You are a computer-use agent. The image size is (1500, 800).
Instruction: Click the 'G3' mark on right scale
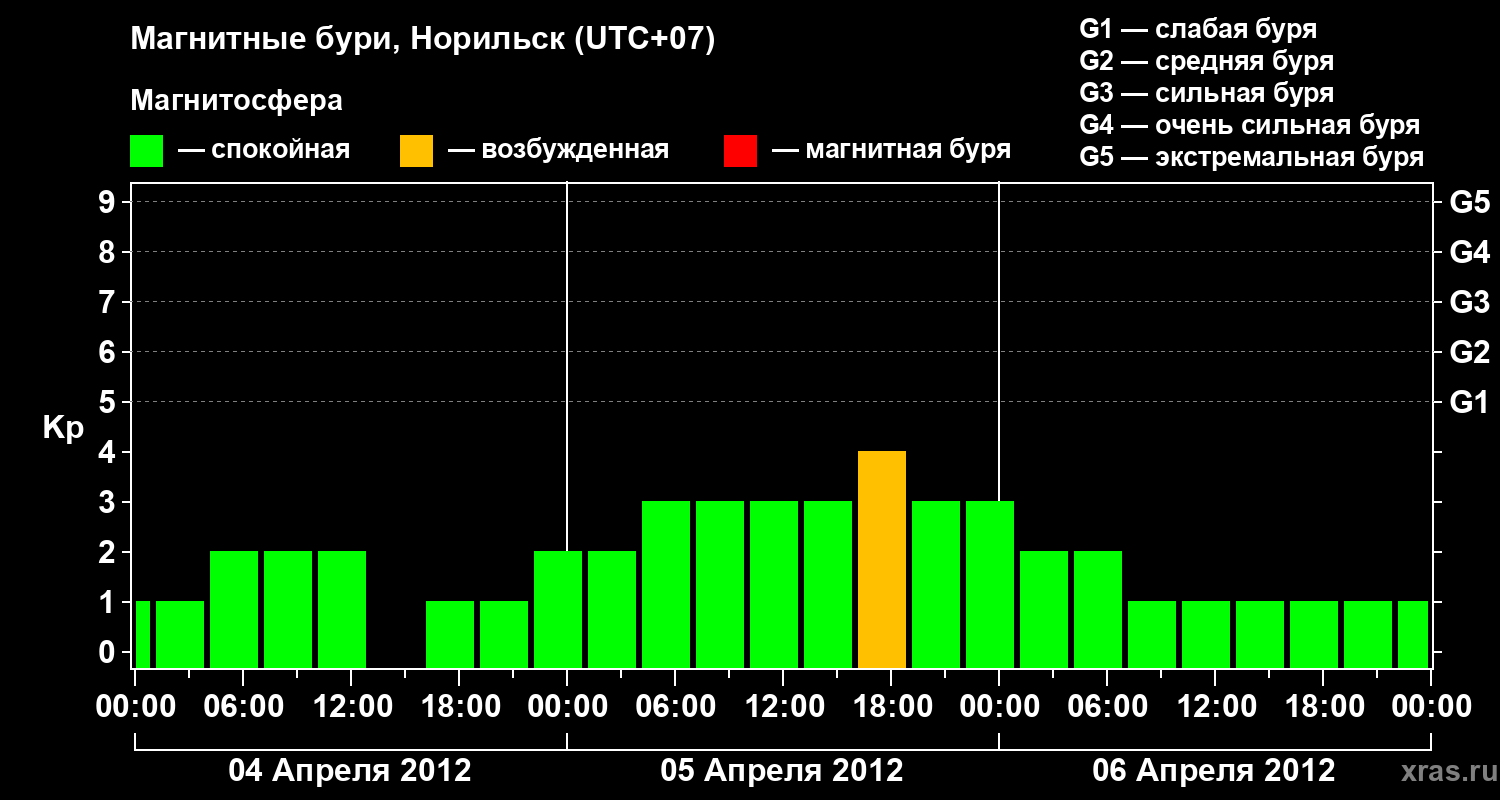[x=1469, y=303]
